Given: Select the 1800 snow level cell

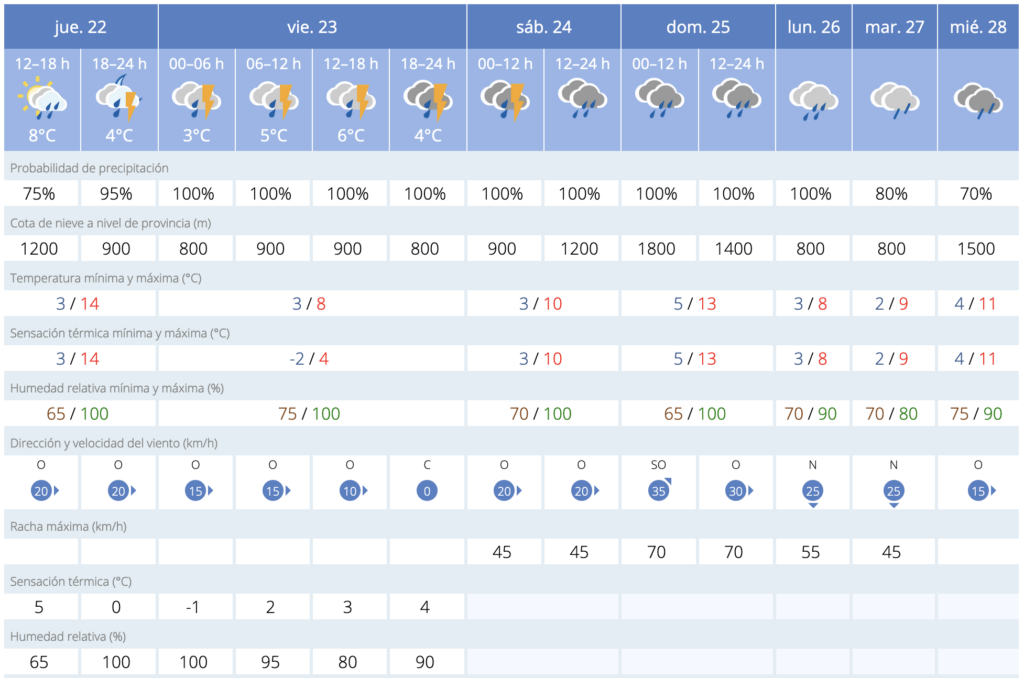Looking at the screenshot, I should tap(657, 249).
